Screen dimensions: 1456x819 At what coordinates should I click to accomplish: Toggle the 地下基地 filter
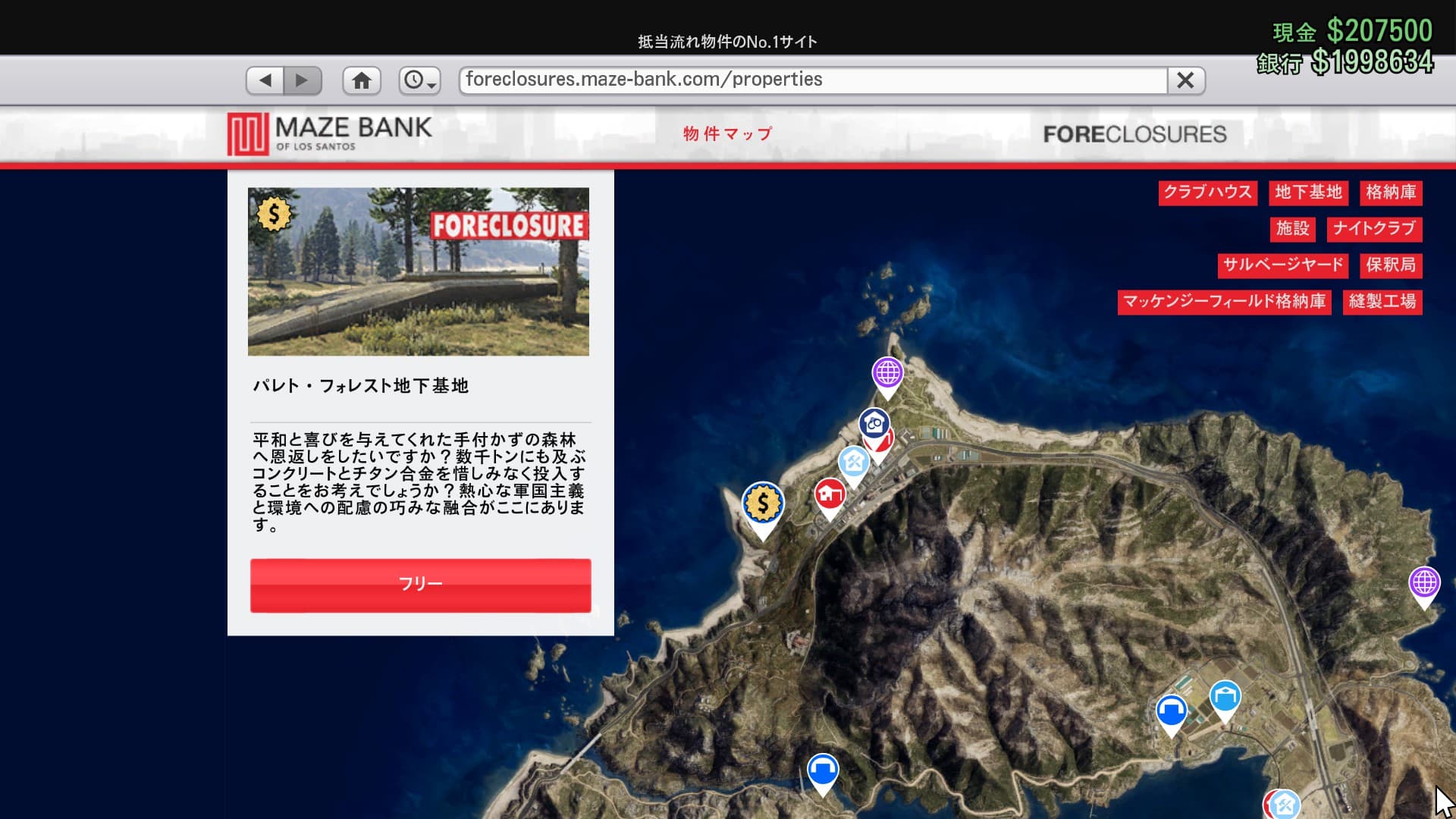tap(1308, 193)
